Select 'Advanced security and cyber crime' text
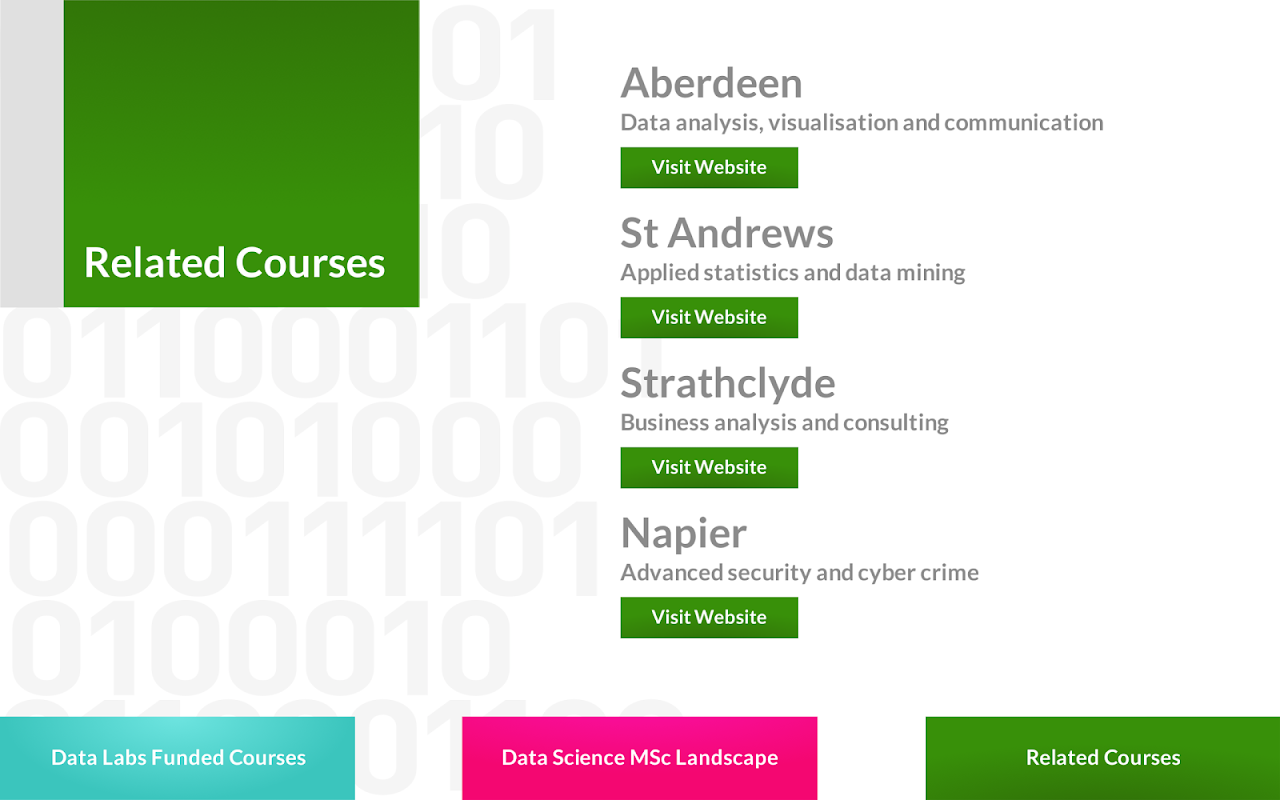 pyautogui.click(x=800, y=573)
